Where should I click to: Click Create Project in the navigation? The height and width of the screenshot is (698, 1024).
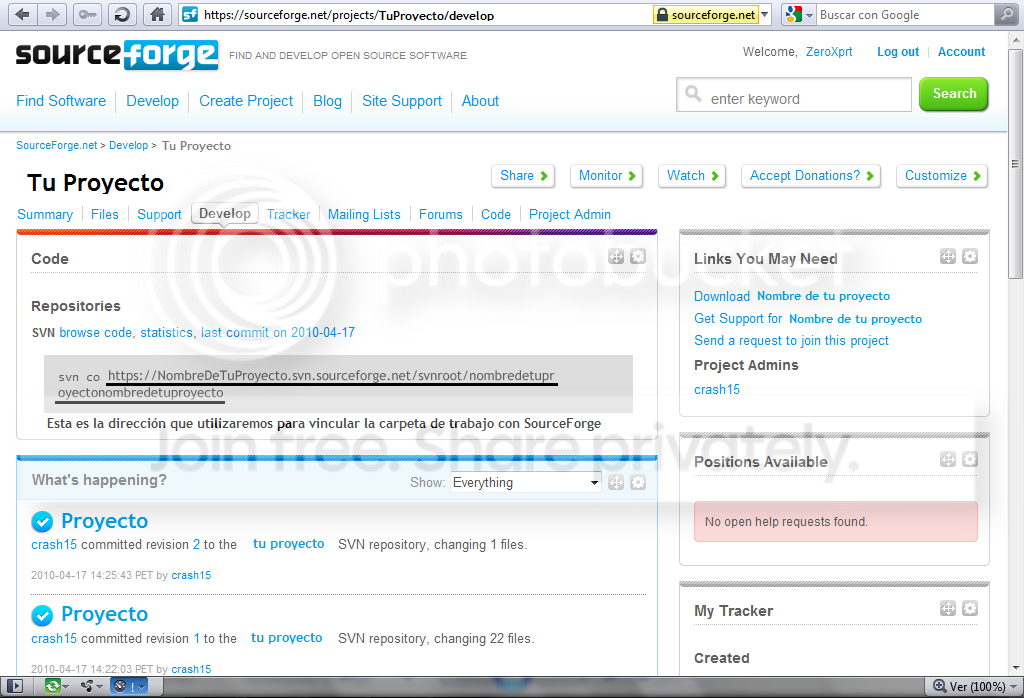(x=246, y=101)
